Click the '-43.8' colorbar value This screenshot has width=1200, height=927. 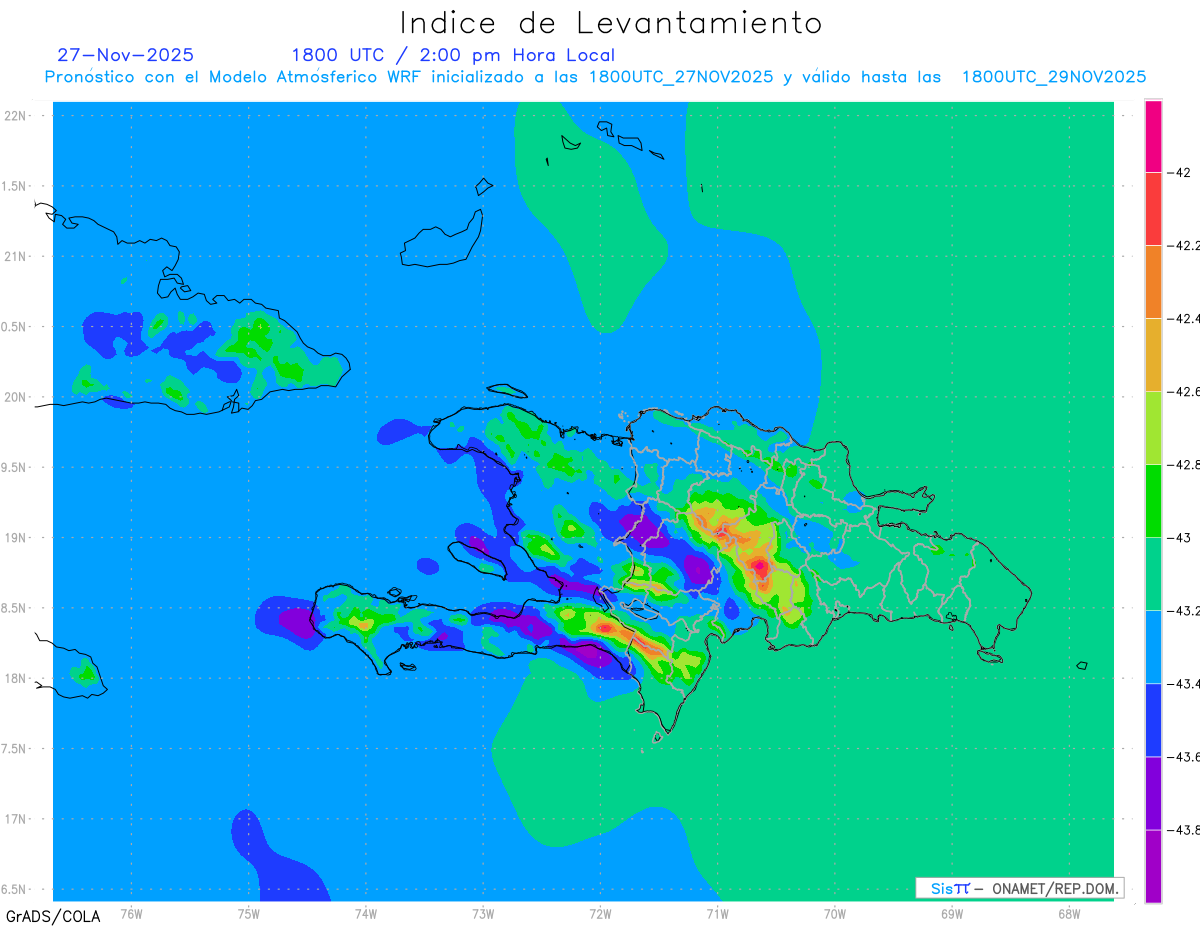1185,829
